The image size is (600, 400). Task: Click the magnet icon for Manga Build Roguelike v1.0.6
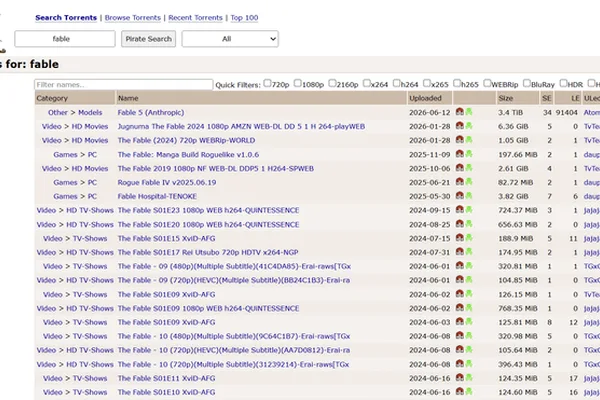tap(460, 154)
